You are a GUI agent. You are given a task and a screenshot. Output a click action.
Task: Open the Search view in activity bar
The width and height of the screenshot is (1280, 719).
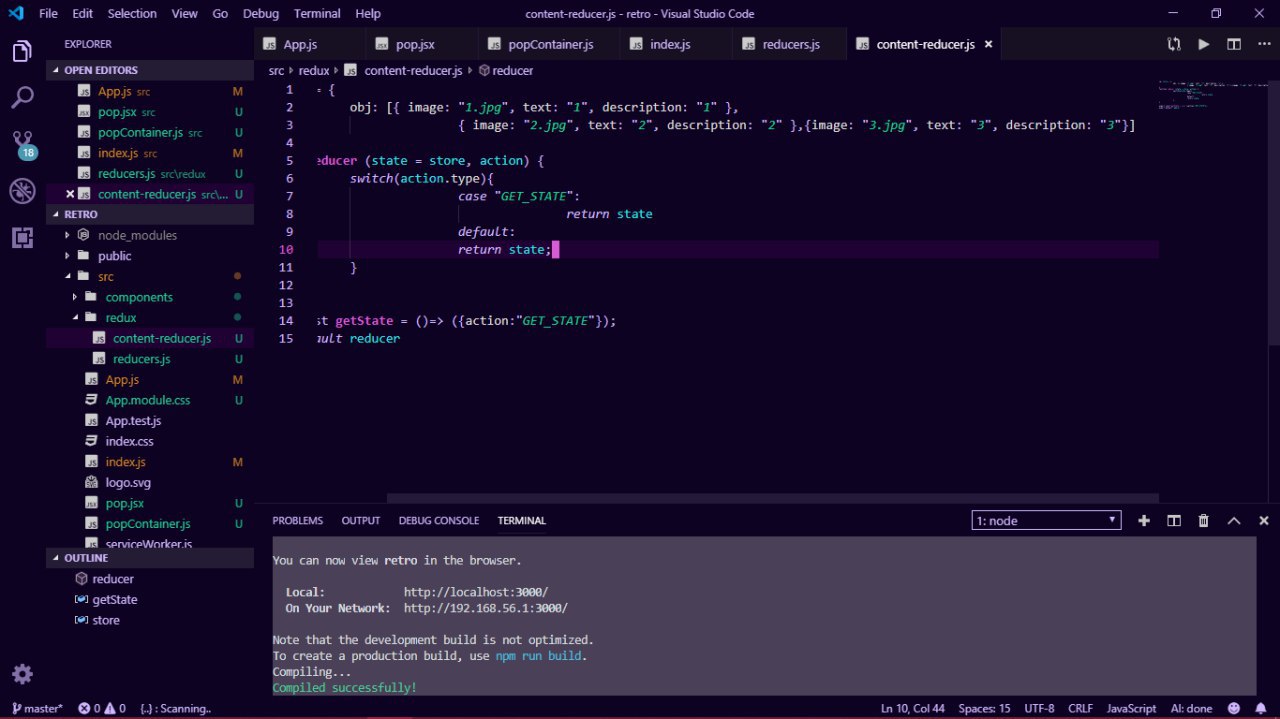22,97
